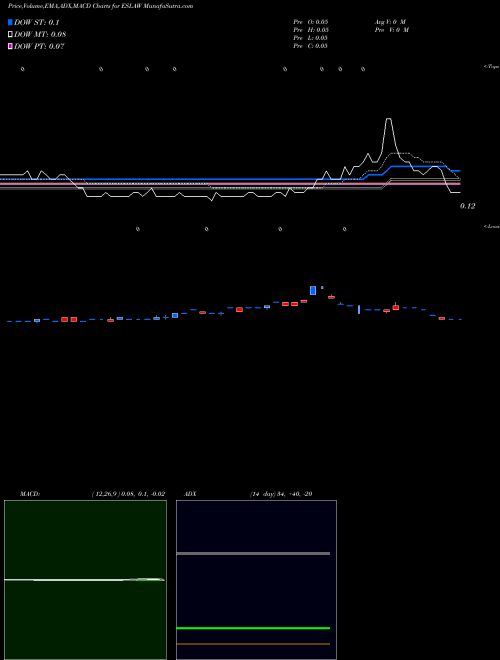Click the '<Tops' marker at upper right edge

(x=492, y=67)
